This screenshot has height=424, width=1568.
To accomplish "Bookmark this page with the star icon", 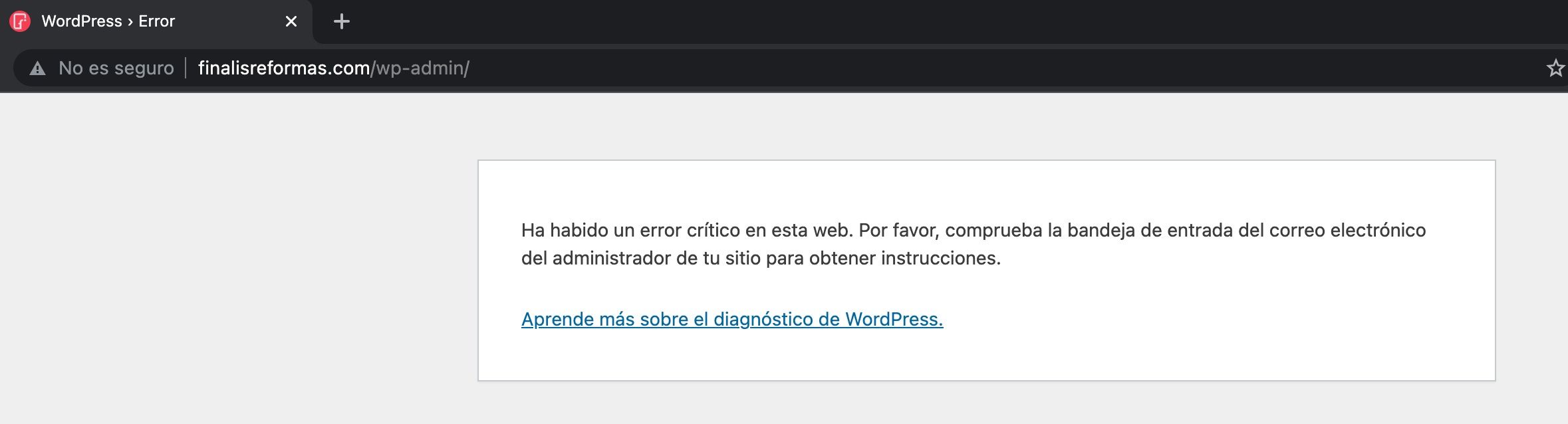I will (x=1555, y=68).
